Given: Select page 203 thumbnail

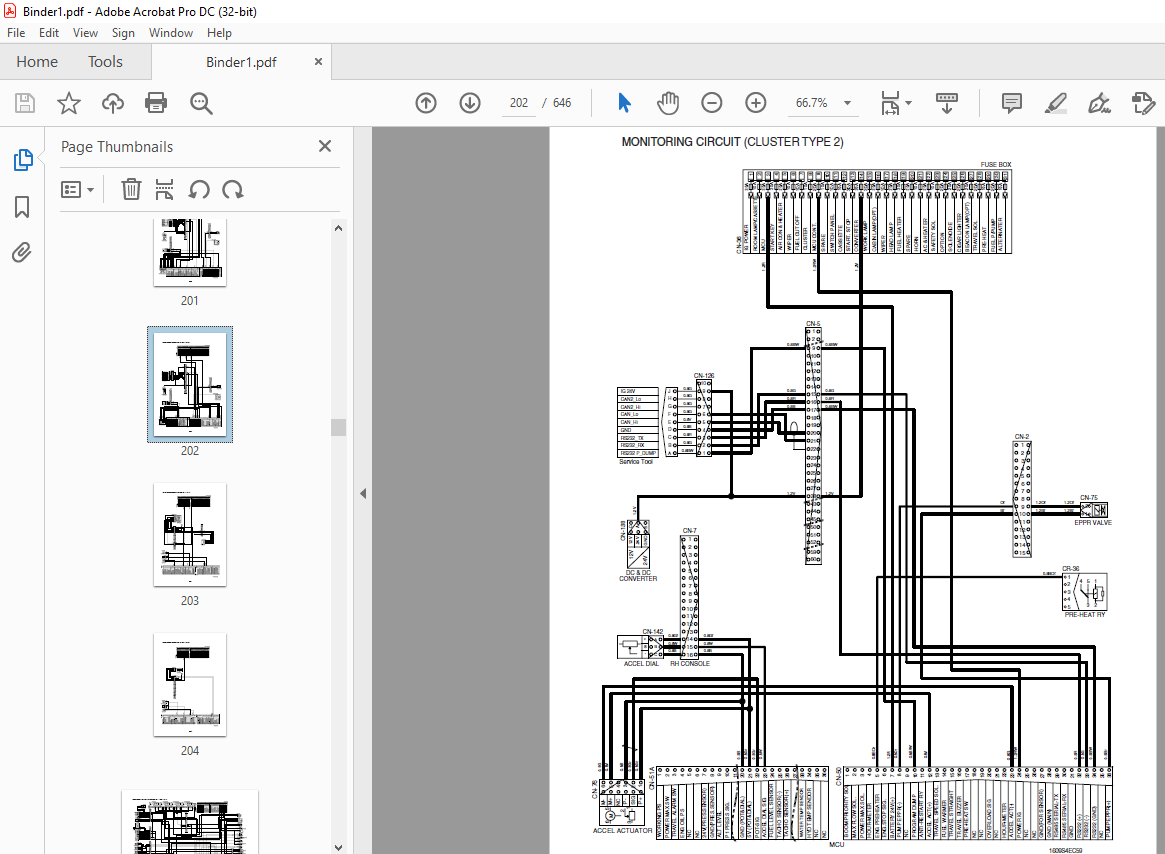Looking at the screenshot, I should click(x=189, y=534).
